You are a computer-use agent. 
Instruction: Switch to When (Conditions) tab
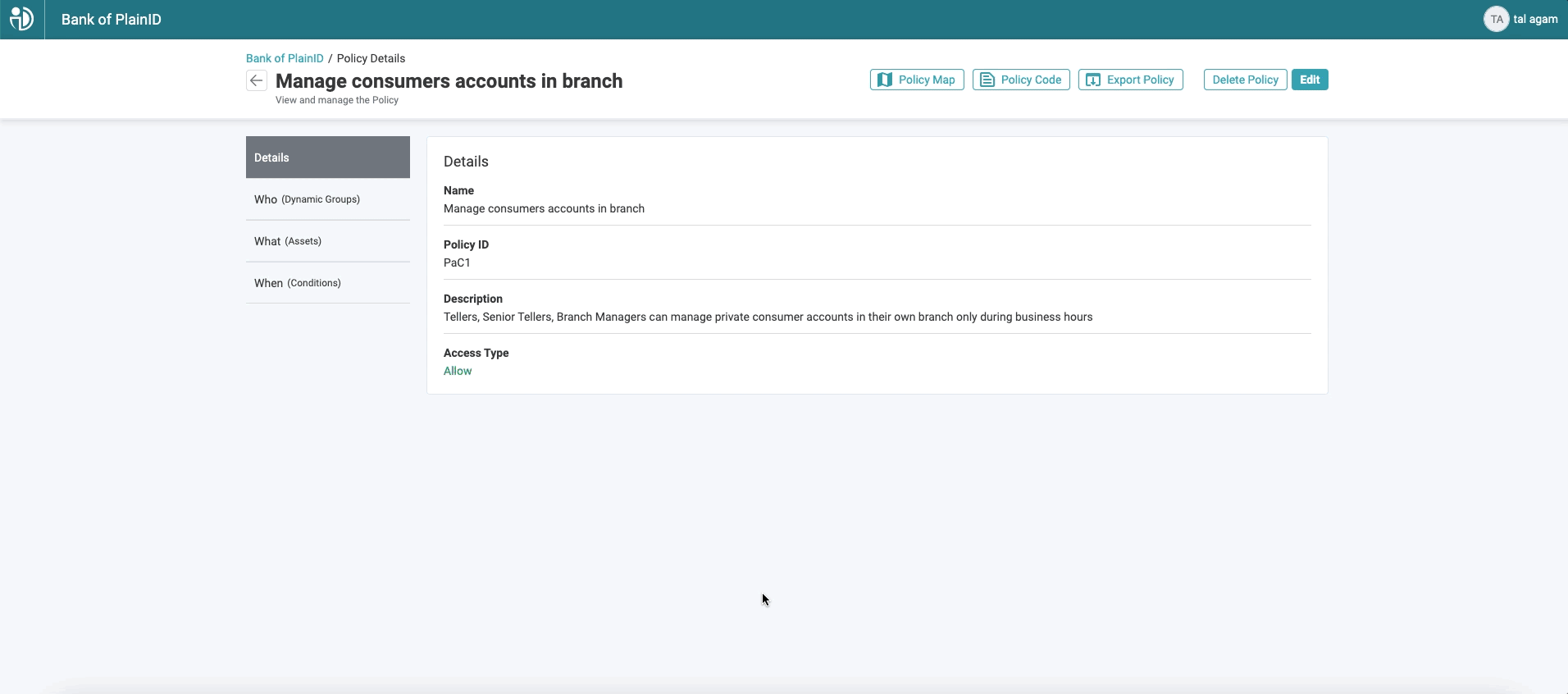tap(328, 283)
